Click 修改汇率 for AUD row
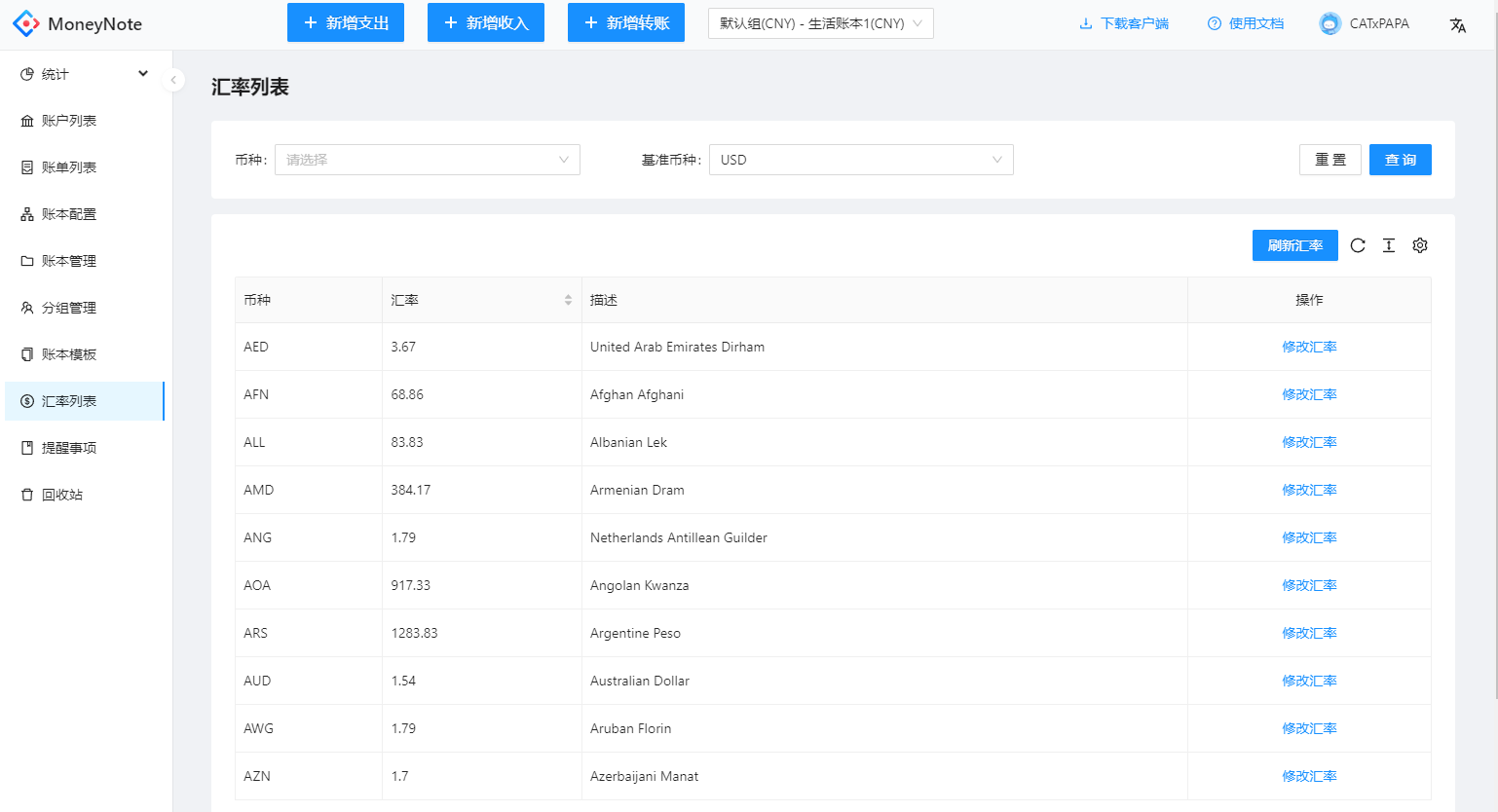This screenshot has width=1498, height=812. click(1309, 681)
